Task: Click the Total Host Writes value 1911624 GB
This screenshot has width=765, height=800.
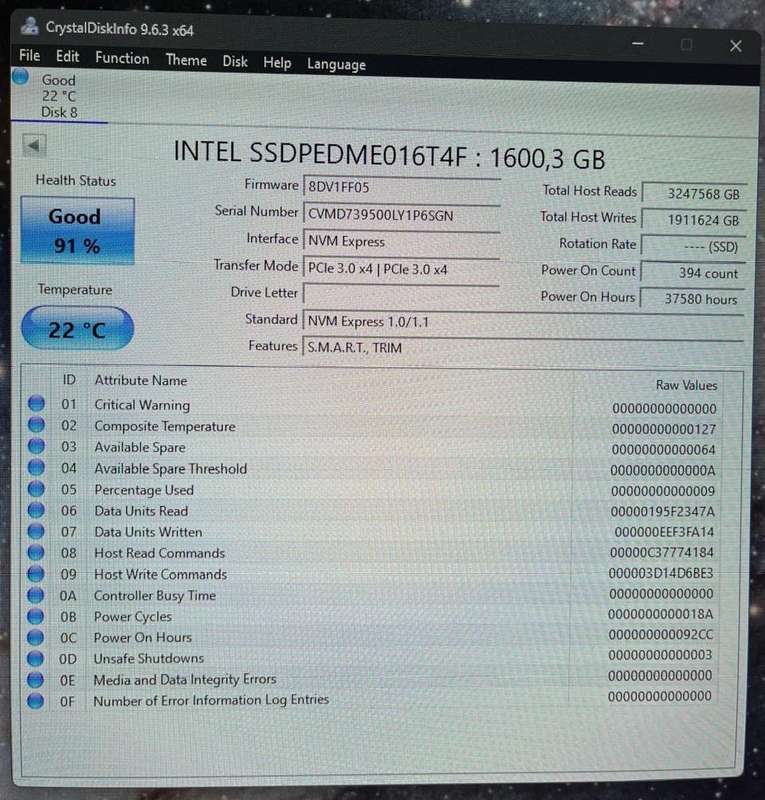Action: (x=694, y=220)
